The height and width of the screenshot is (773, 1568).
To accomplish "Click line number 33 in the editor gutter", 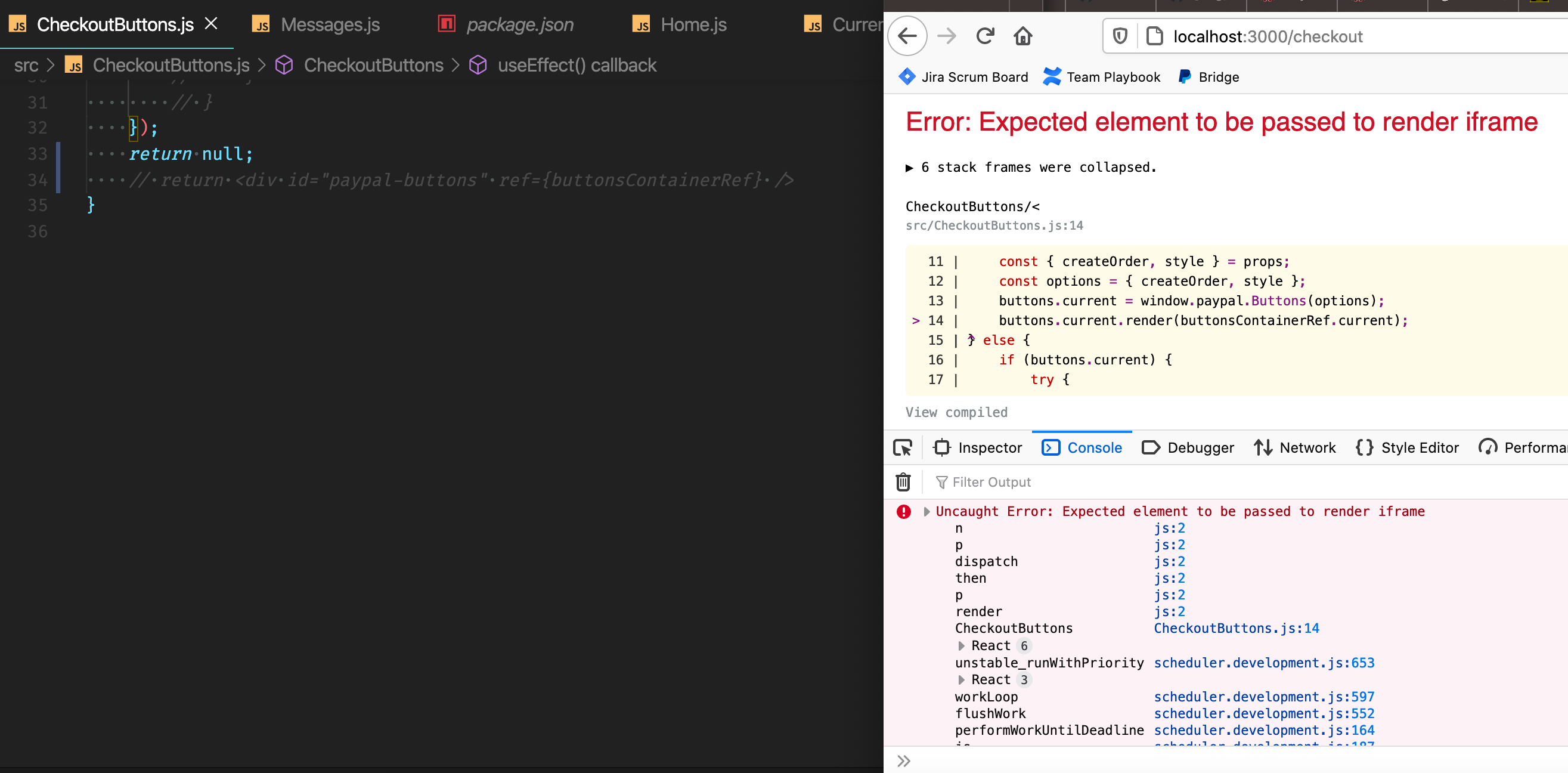I will (37, 154).
